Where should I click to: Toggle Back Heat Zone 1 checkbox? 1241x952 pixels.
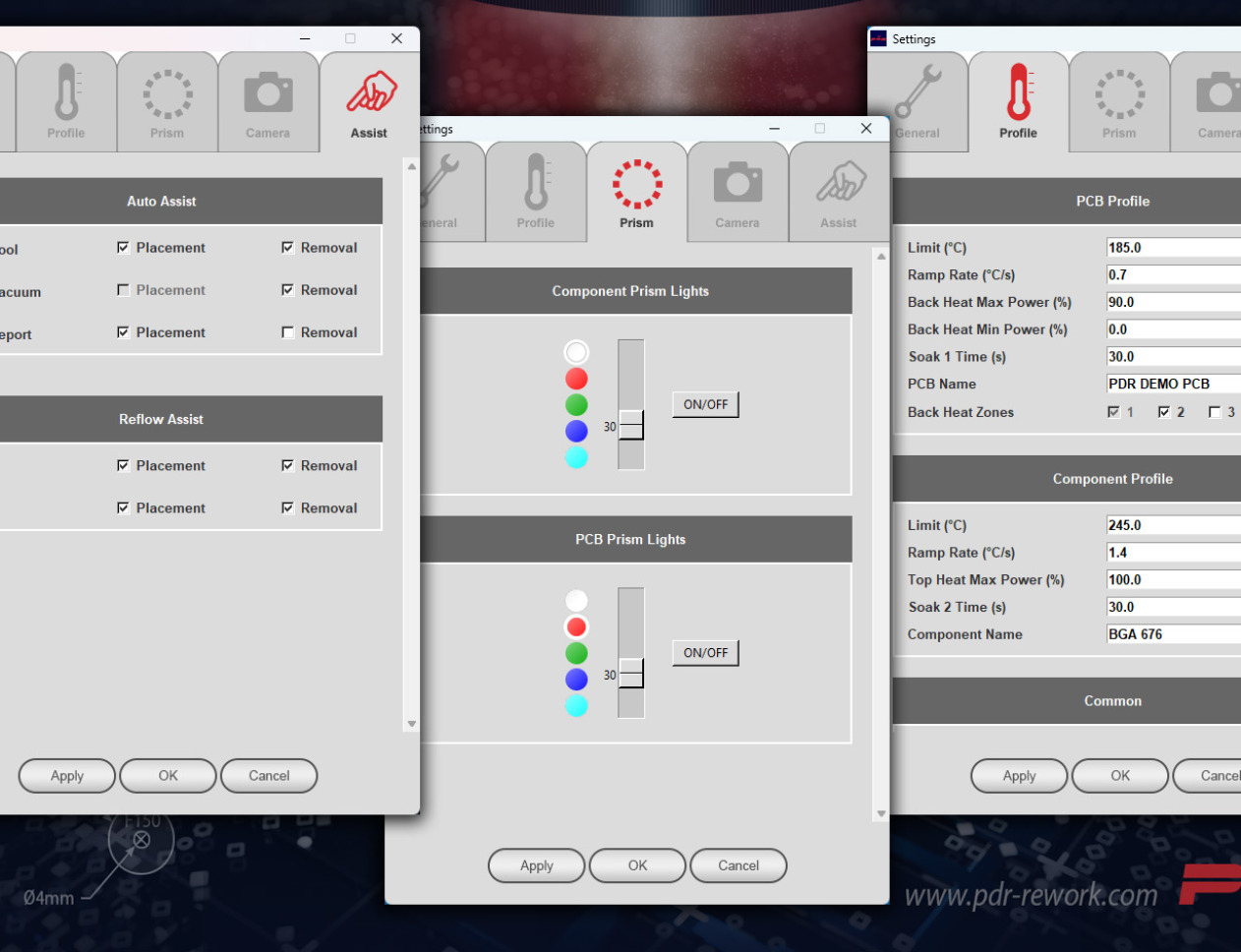pyautogui.click(x=1113, y=412)
